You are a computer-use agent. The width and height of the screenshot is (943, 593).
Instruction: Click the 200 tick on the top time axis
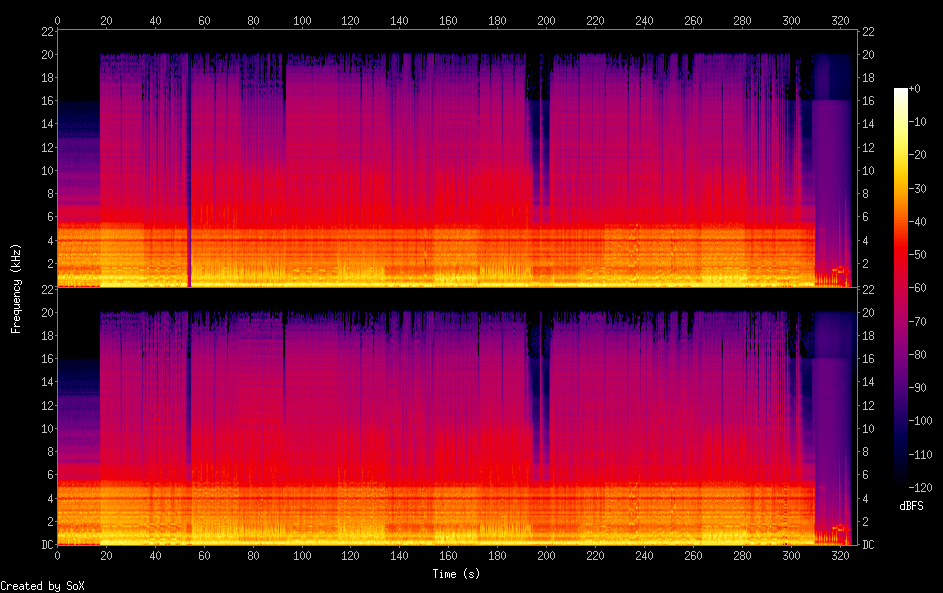[546, 20]
